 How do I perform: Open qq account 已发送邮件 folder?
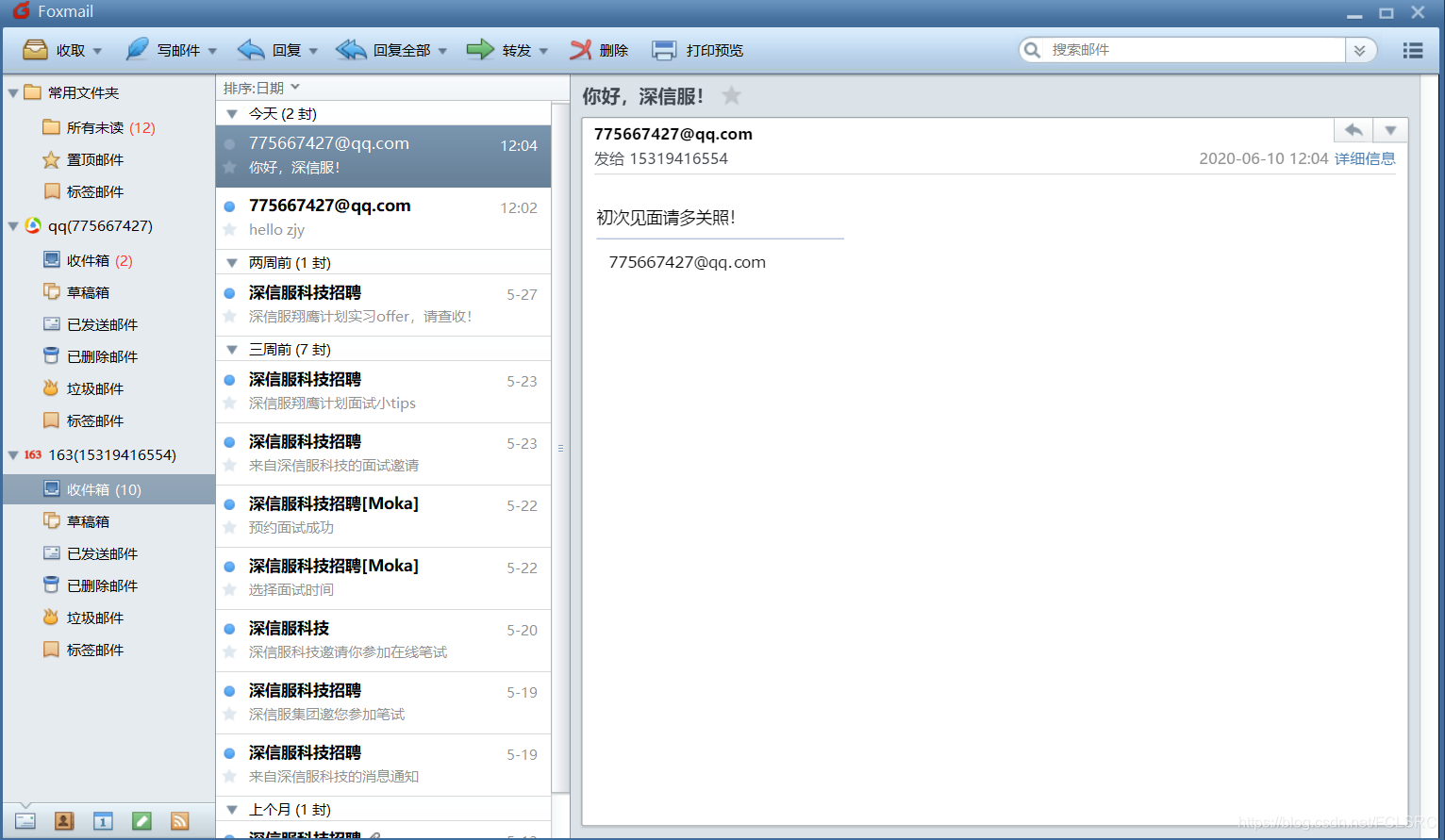click(102, 324)
